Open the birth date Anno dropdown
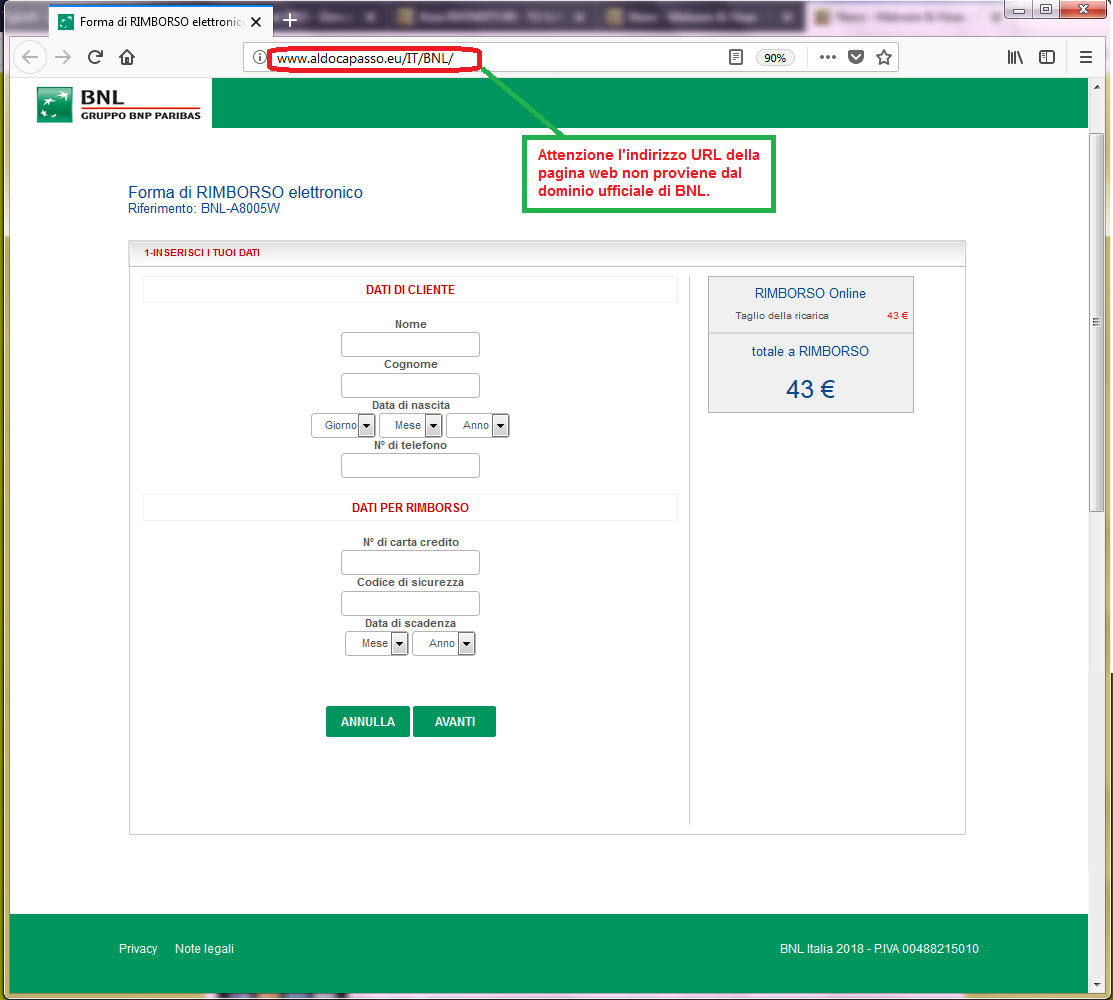Screen dimensions: 1113x1000 coord(478,426)
